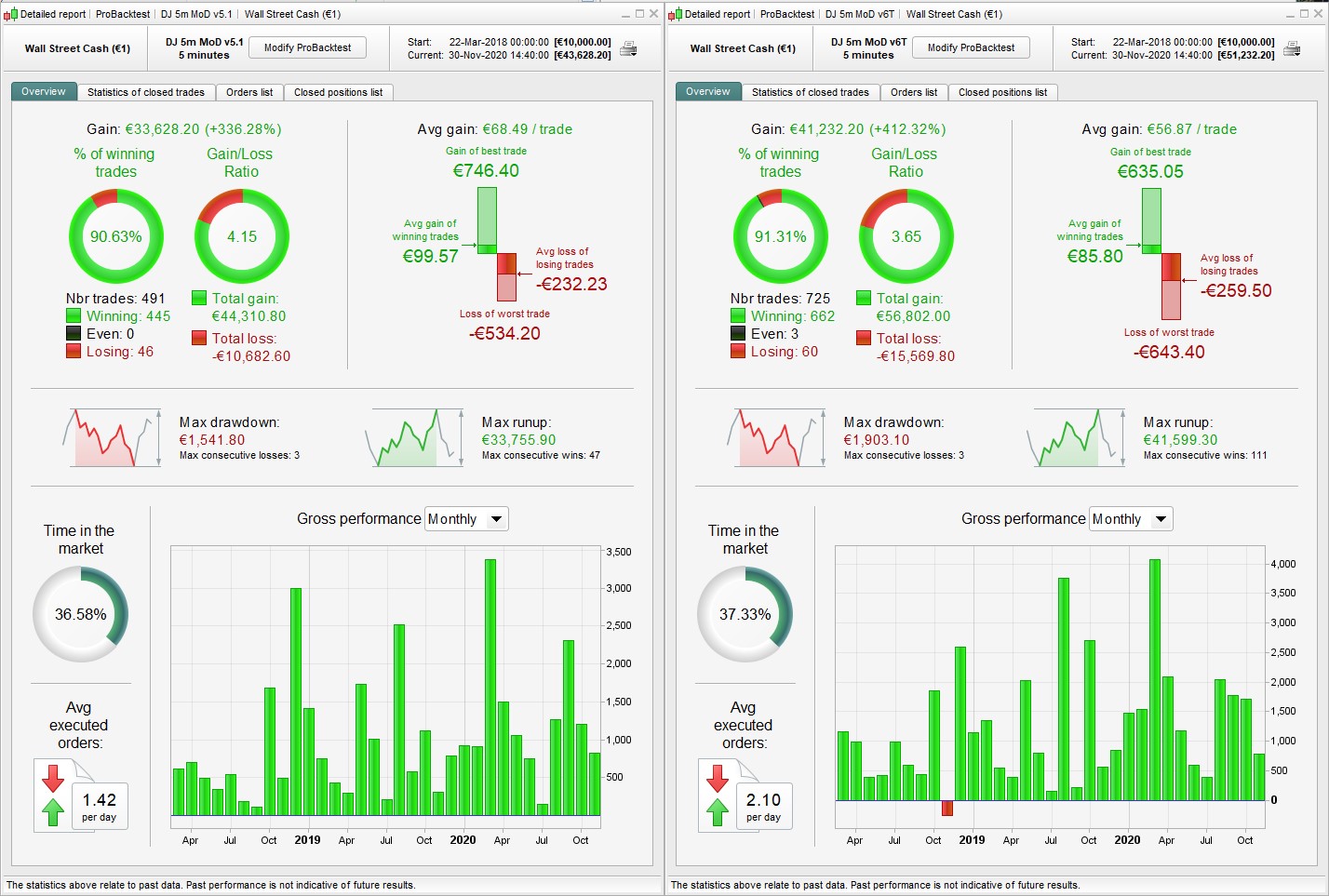The image size is (1329, 896).
Task: Click the black Even swatch beside Even: 0
Action: click(x=74, y=334)
